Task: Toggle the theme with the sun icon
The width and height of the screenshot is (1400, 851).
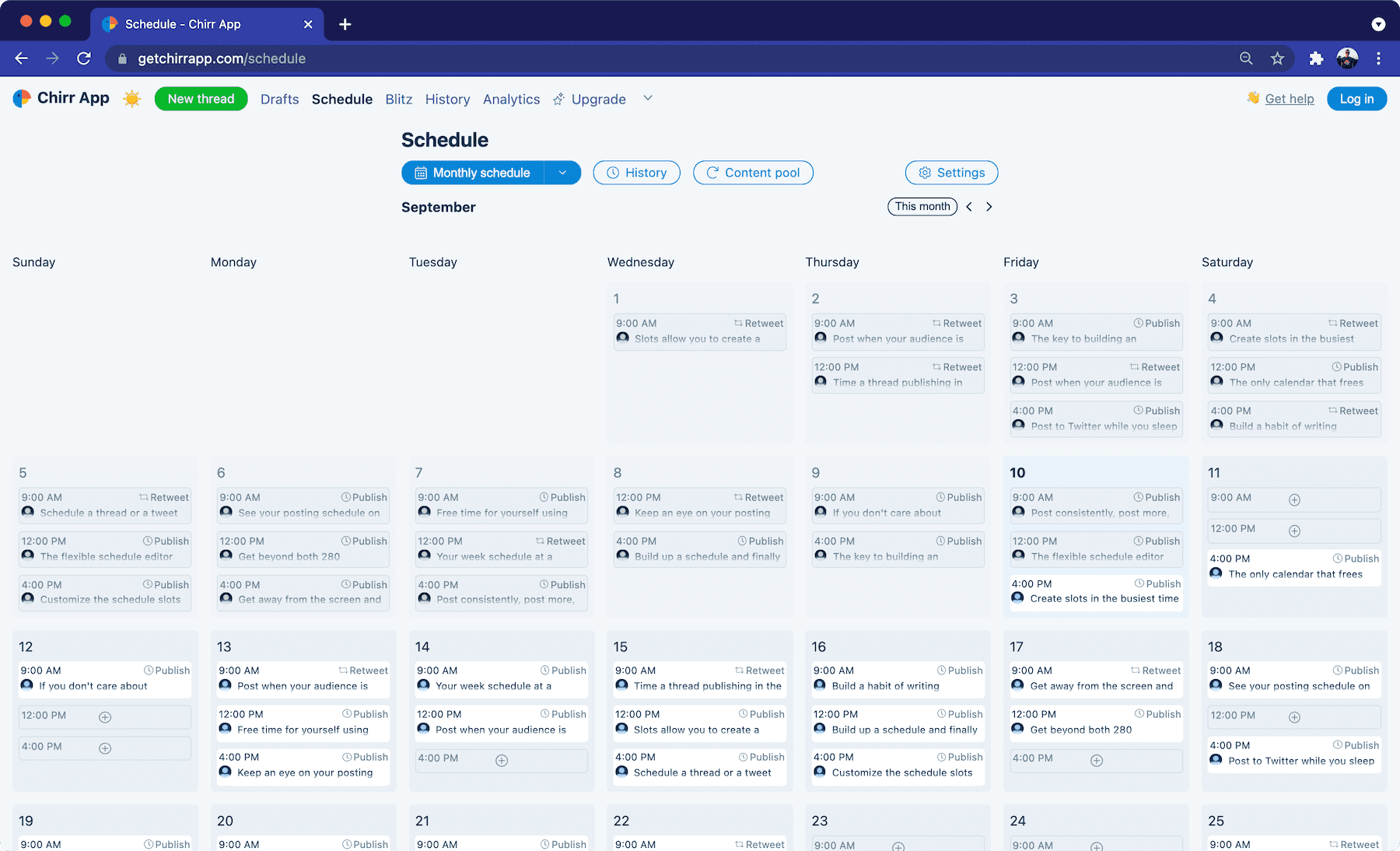Action: tap(132, 99)
